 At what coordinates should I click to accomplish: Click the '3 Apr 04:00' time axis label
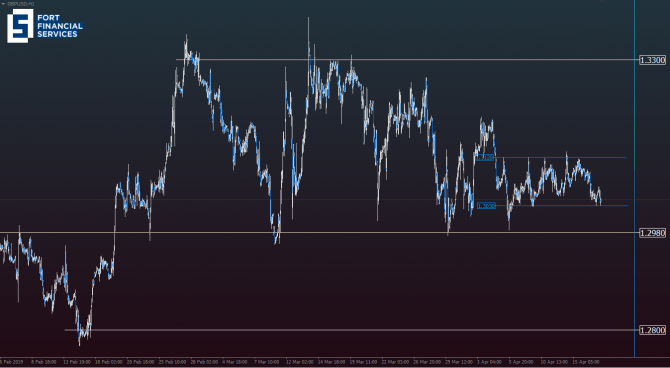(489, 362)
